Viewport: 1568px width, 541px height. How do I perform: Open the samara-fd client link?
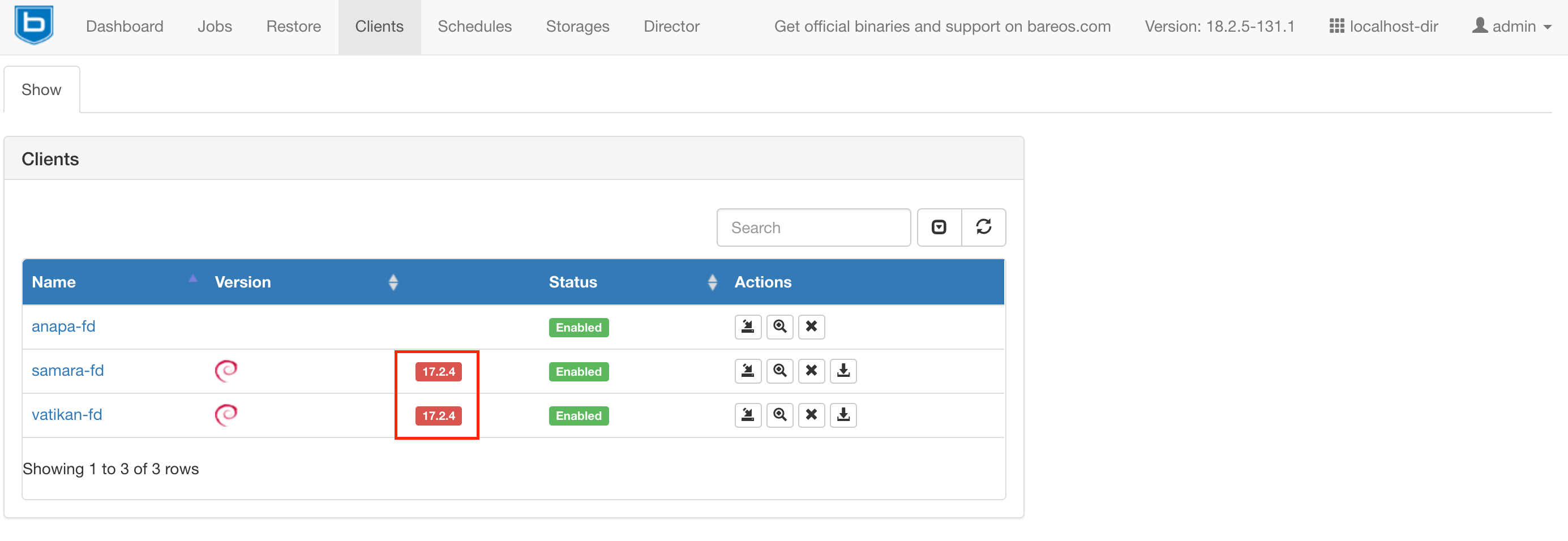tap(67, 371)
